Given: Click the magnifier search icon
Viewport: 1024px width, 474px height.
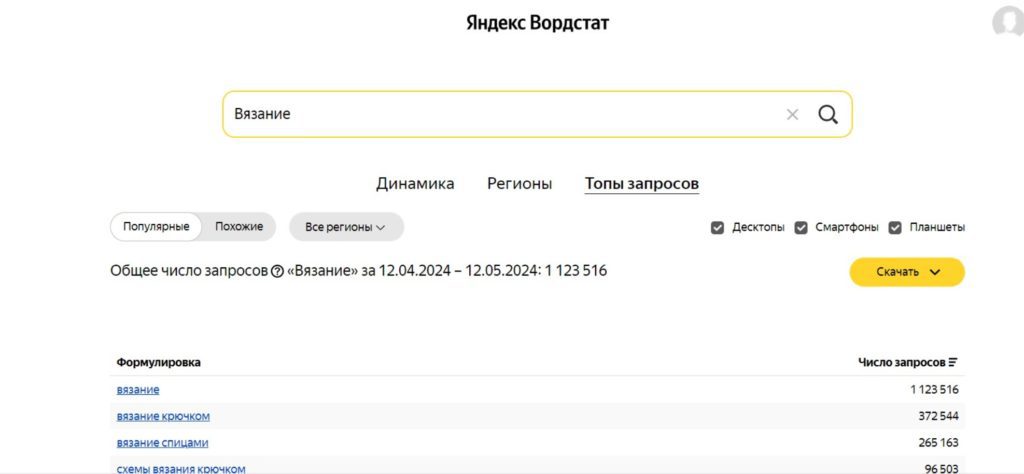Looking at the screenshot, I should (x=827, y=115).
